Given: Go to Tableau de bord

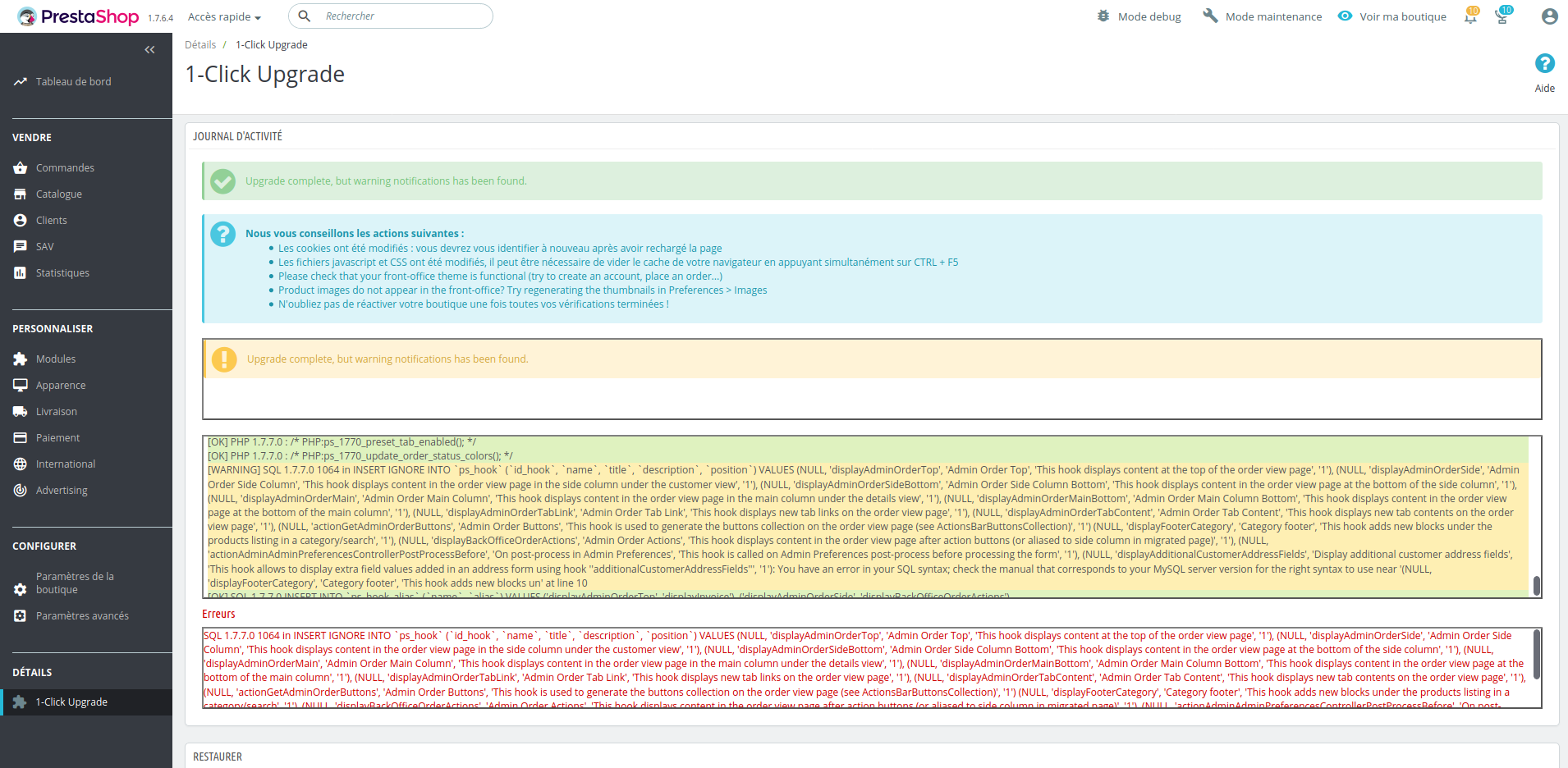Looking at the screenshot, I should coord(73,81).
